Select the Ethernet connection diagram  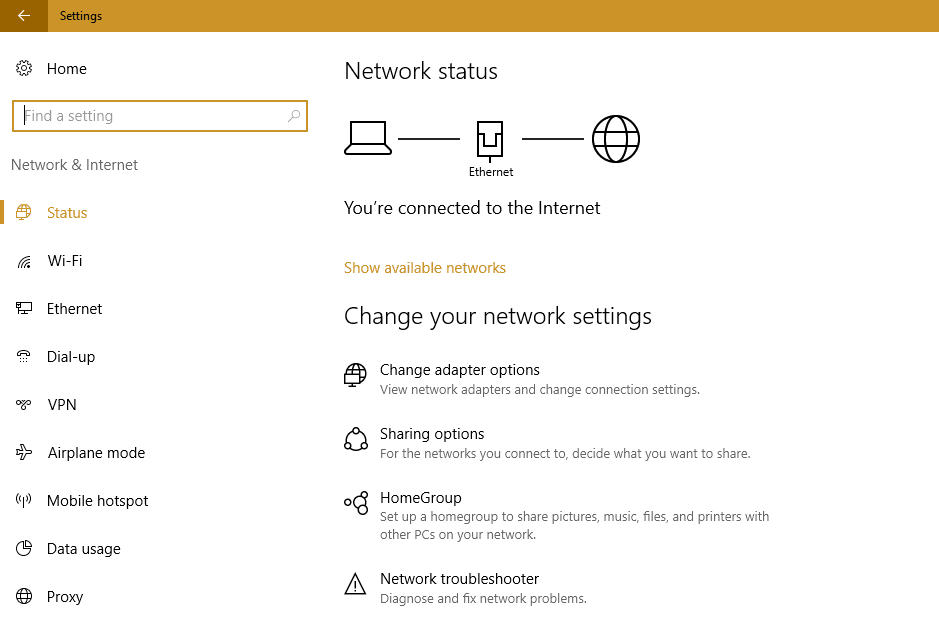[x=490, y=138]
